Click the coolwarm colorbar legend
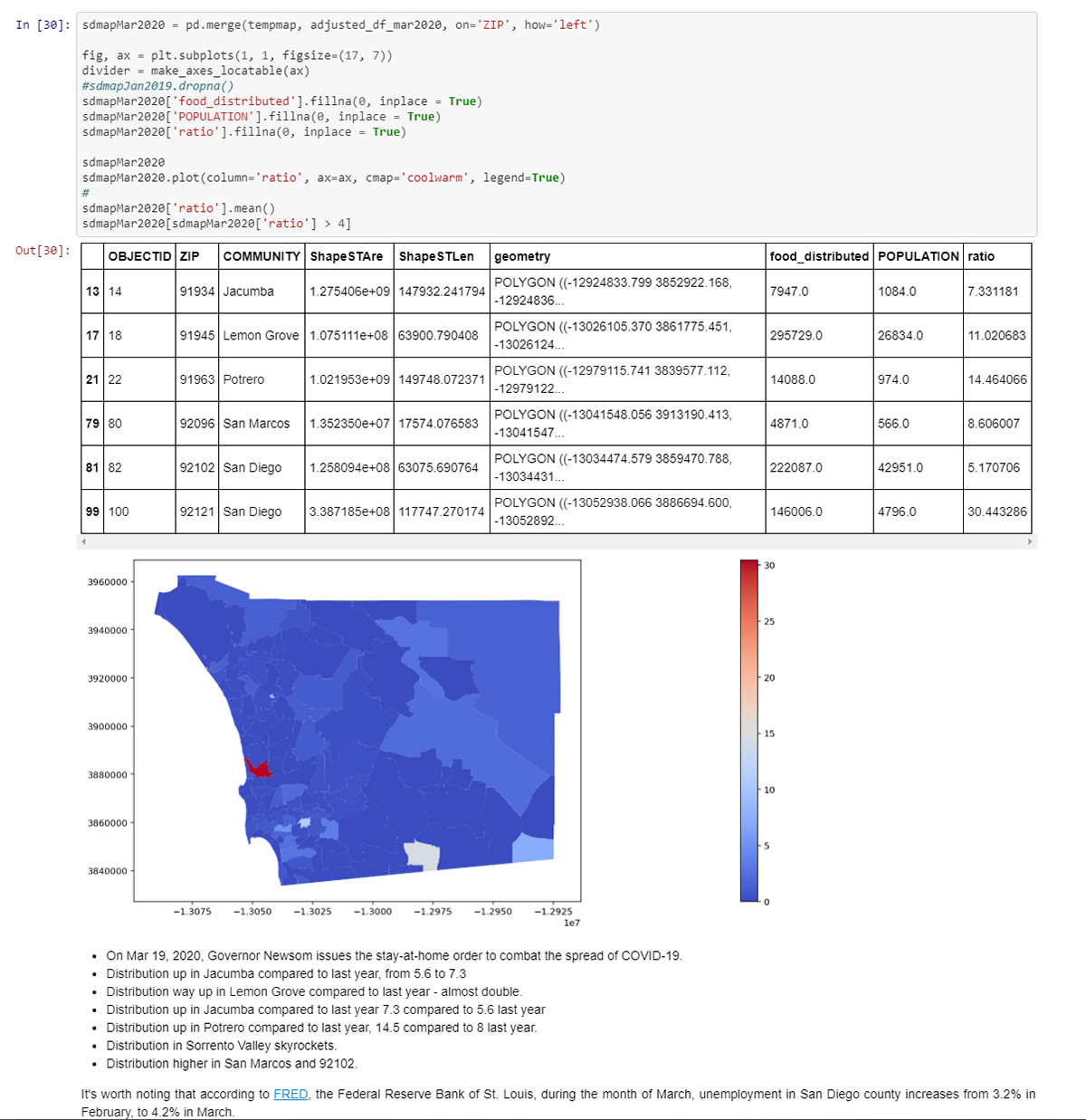Viewport: 1086px width, 1120px height. (749, 731)
